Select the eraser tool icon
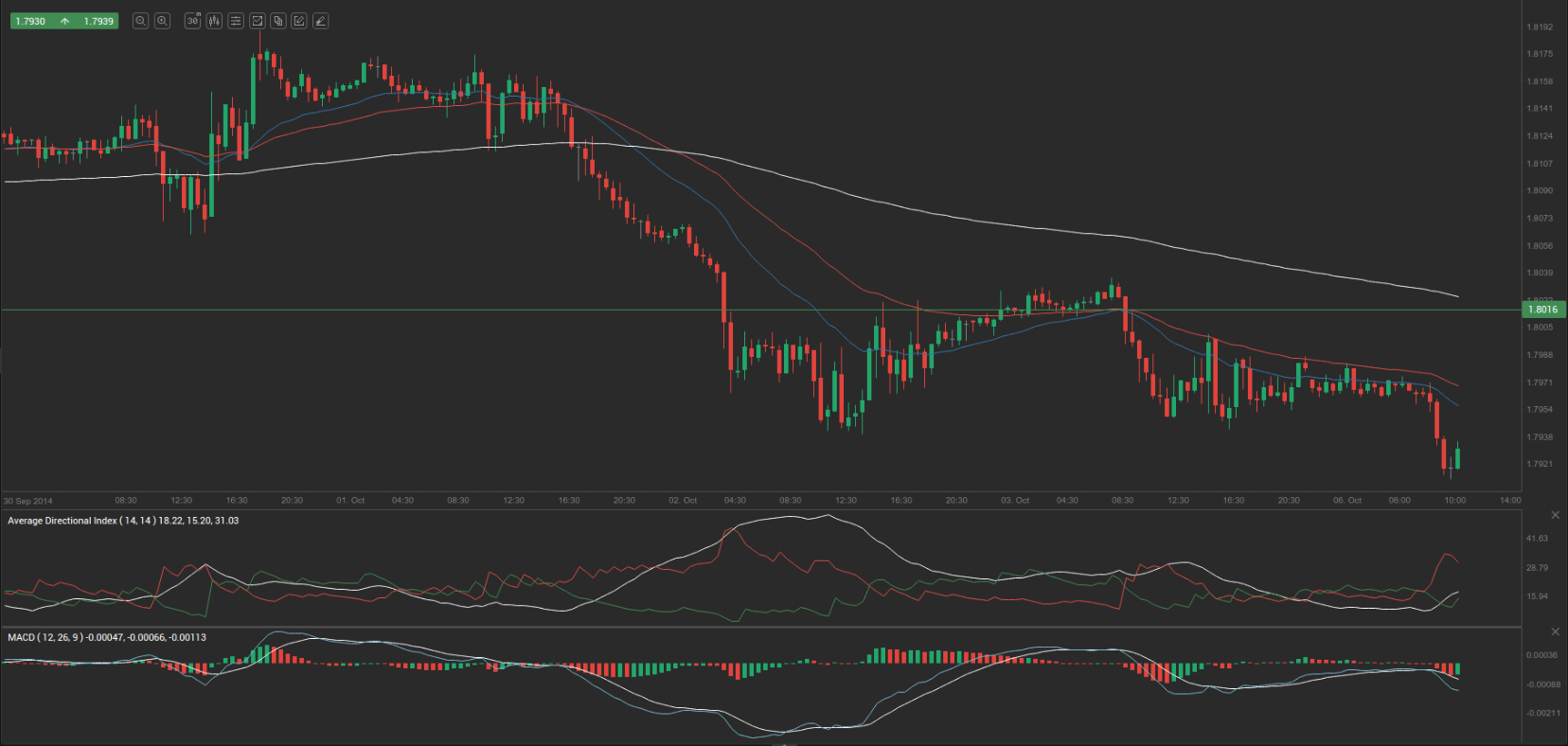The image size is (1568, 746). tap(320, 21)
